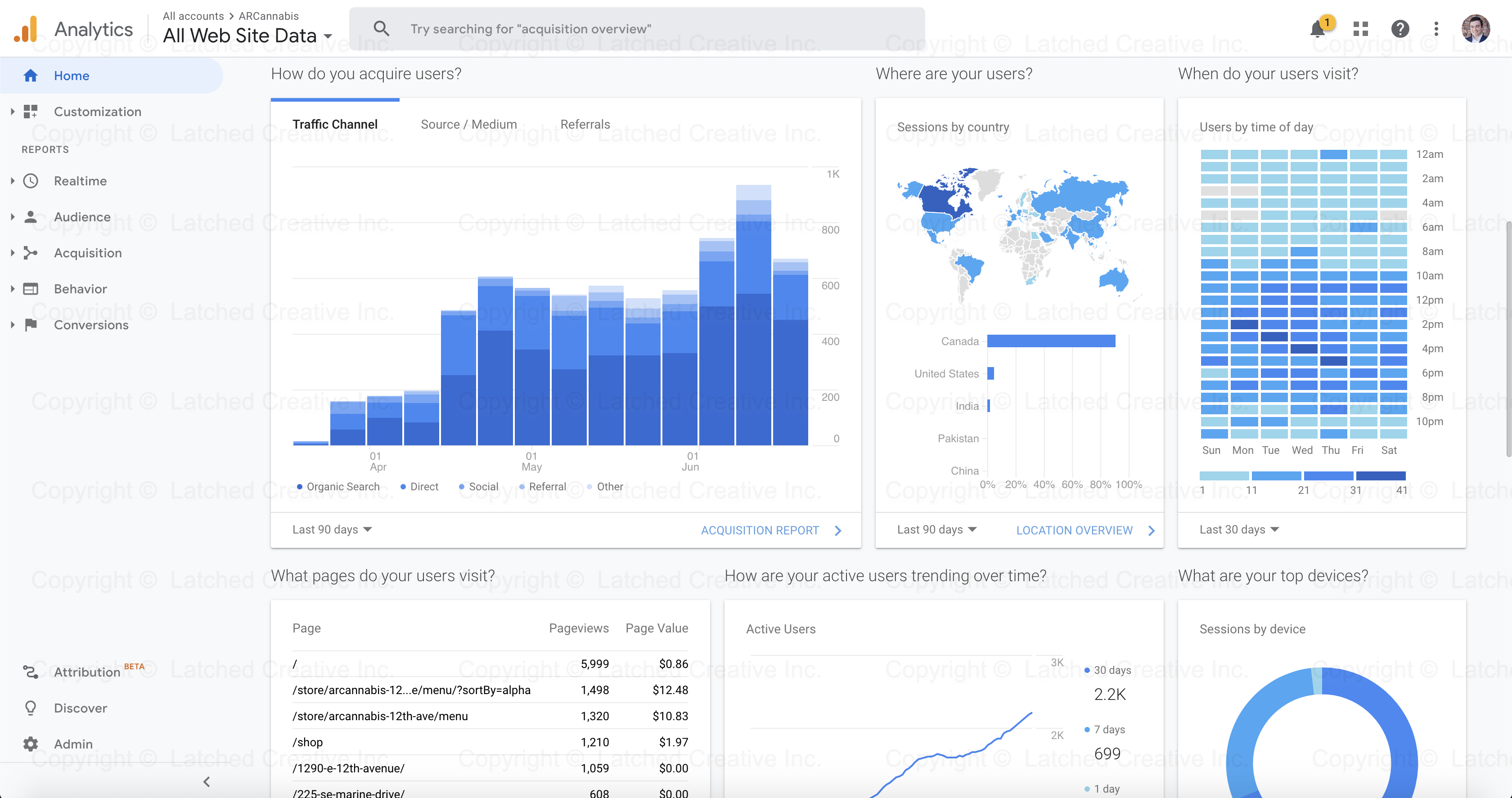Click the Google Analytics logo icon
This screenshot has height=798, width=1512.
tap(26, 29)
